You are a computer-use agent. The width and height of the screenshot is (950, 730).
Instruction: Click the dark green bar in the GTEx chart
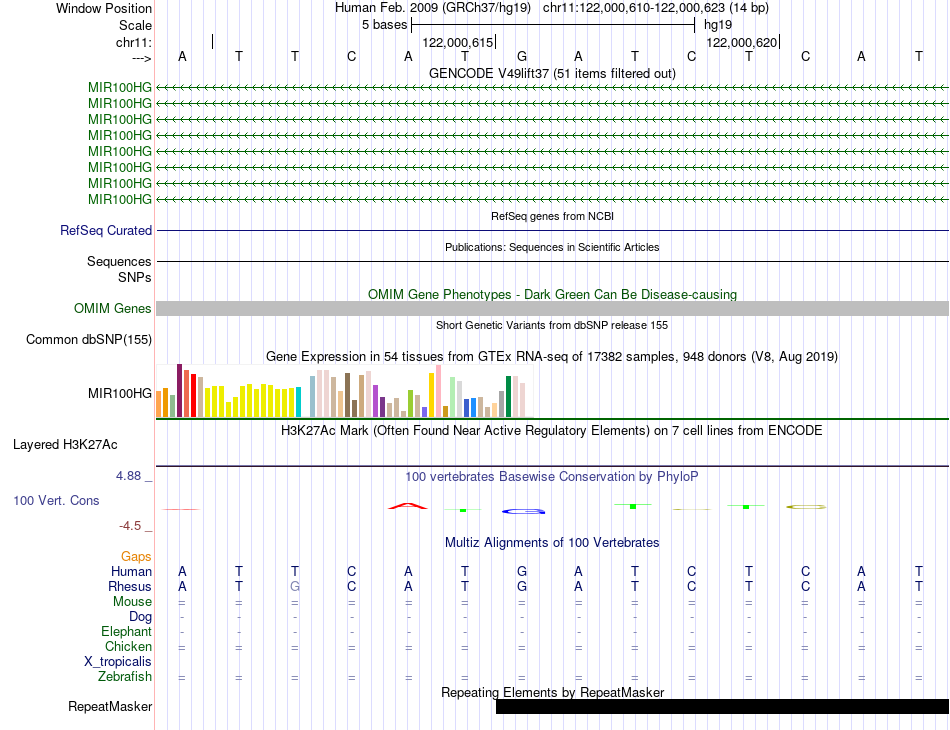tap(509, 396)
